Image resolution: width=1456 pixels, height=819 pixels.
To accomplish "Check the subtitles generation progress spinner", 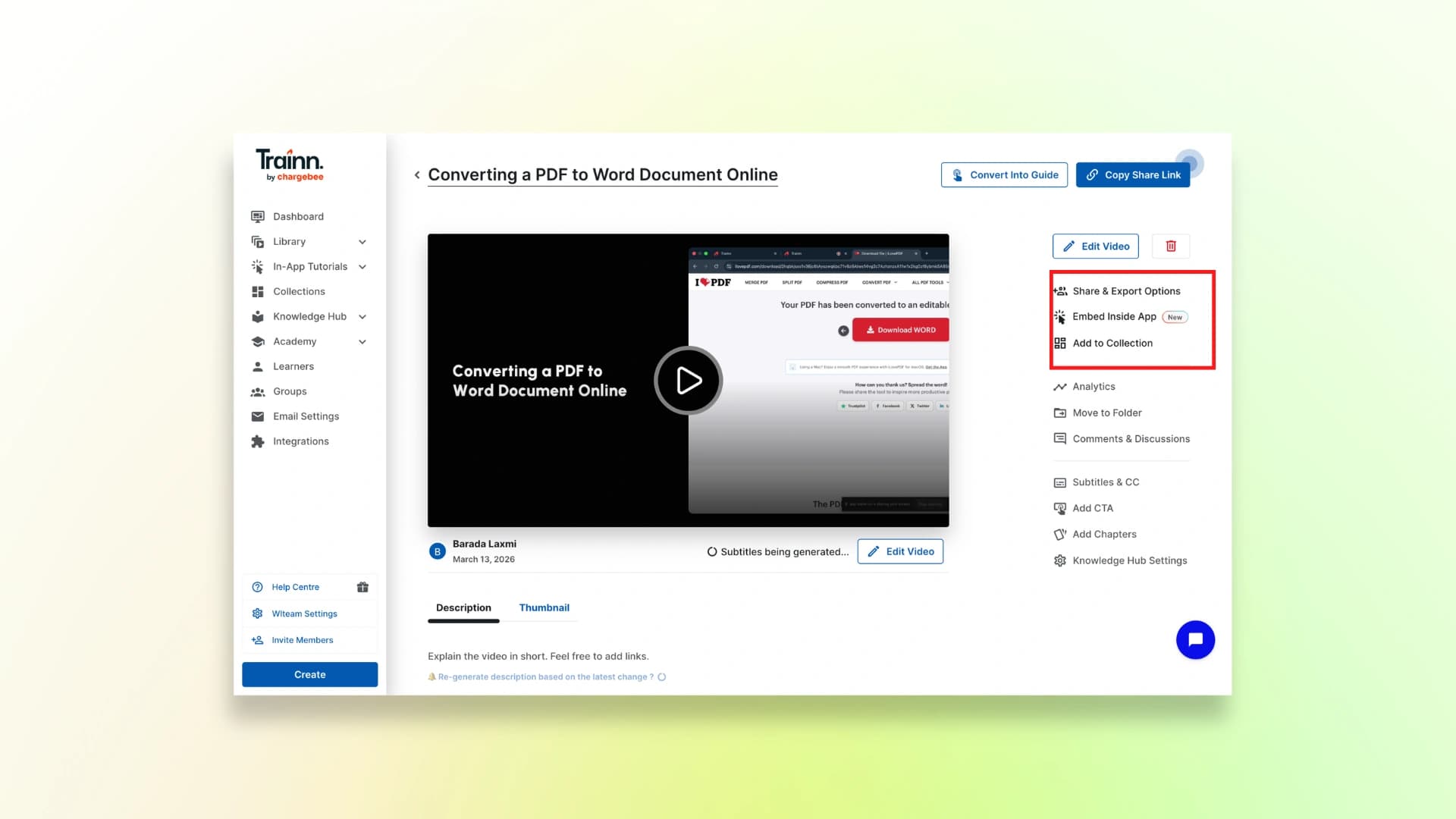I will [712, 551].
